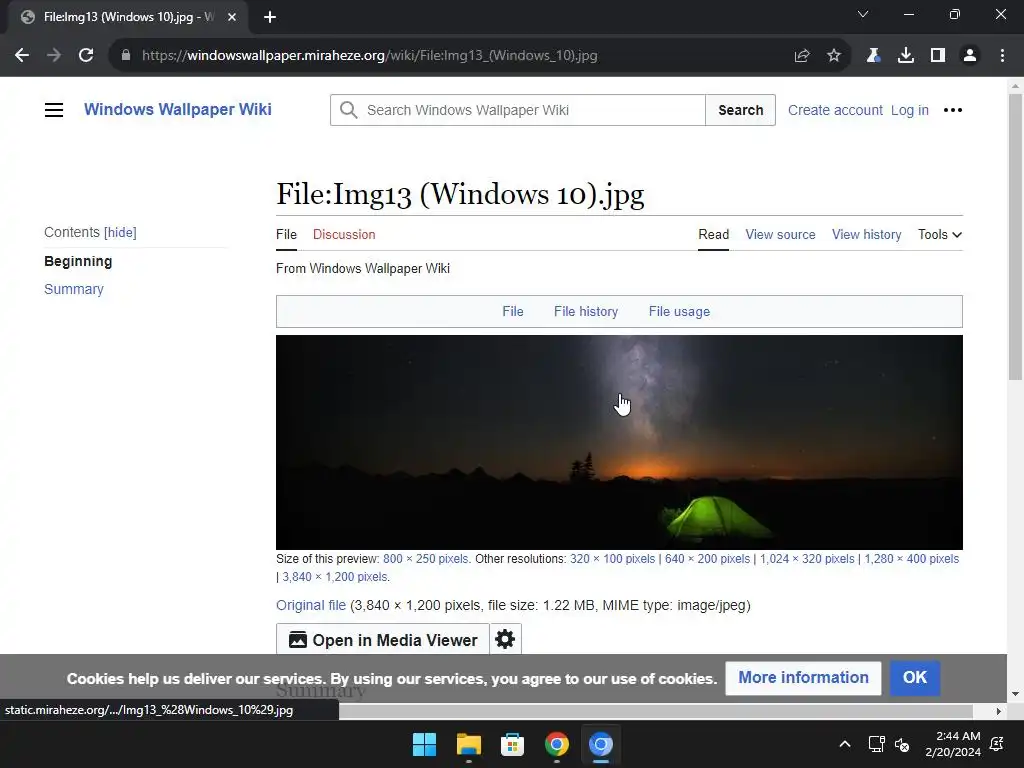1024x768 pixels.
Task: Open Chrome Labs flask icon
Action: click(873, 56)
